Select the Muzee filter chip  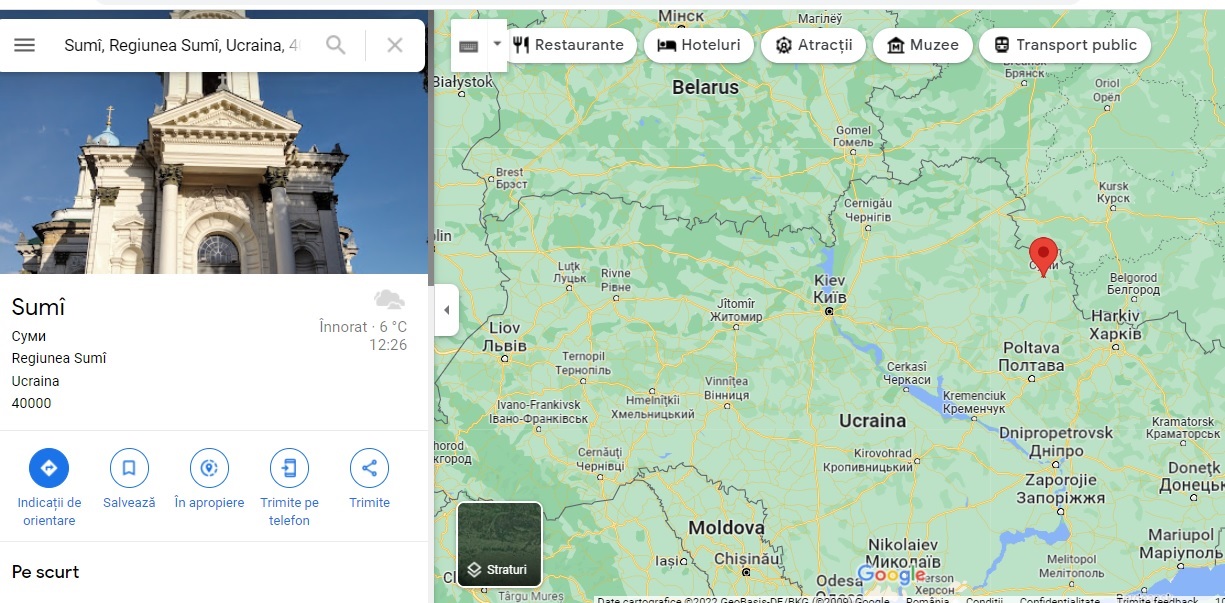[922, 45]
